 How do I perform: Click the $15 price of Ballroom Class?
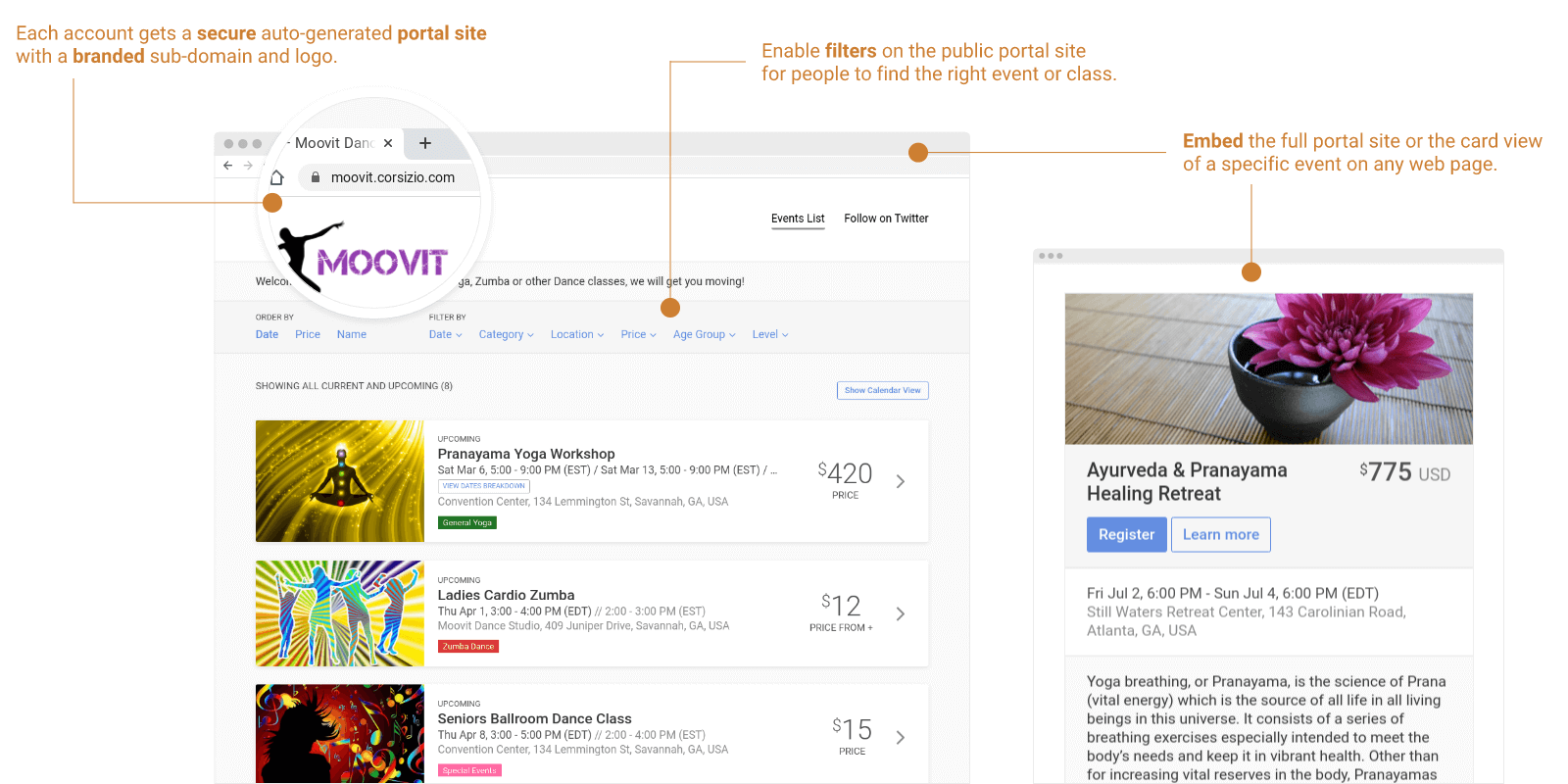(853, 729)
